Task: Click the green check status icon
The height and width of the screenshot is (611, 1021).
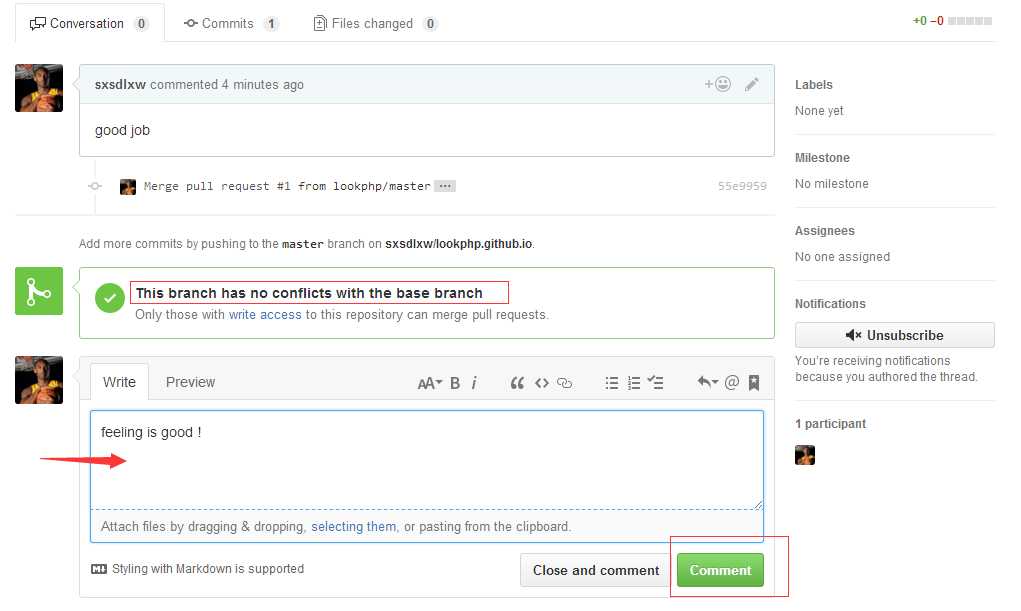Action: click(109, 298)
